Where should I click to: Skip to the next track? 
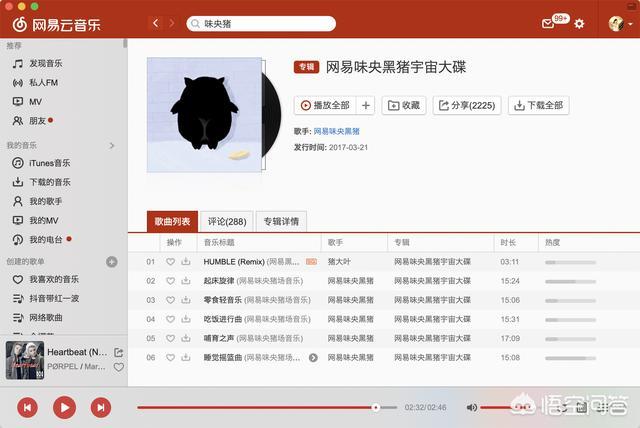[x=101, y=407]
